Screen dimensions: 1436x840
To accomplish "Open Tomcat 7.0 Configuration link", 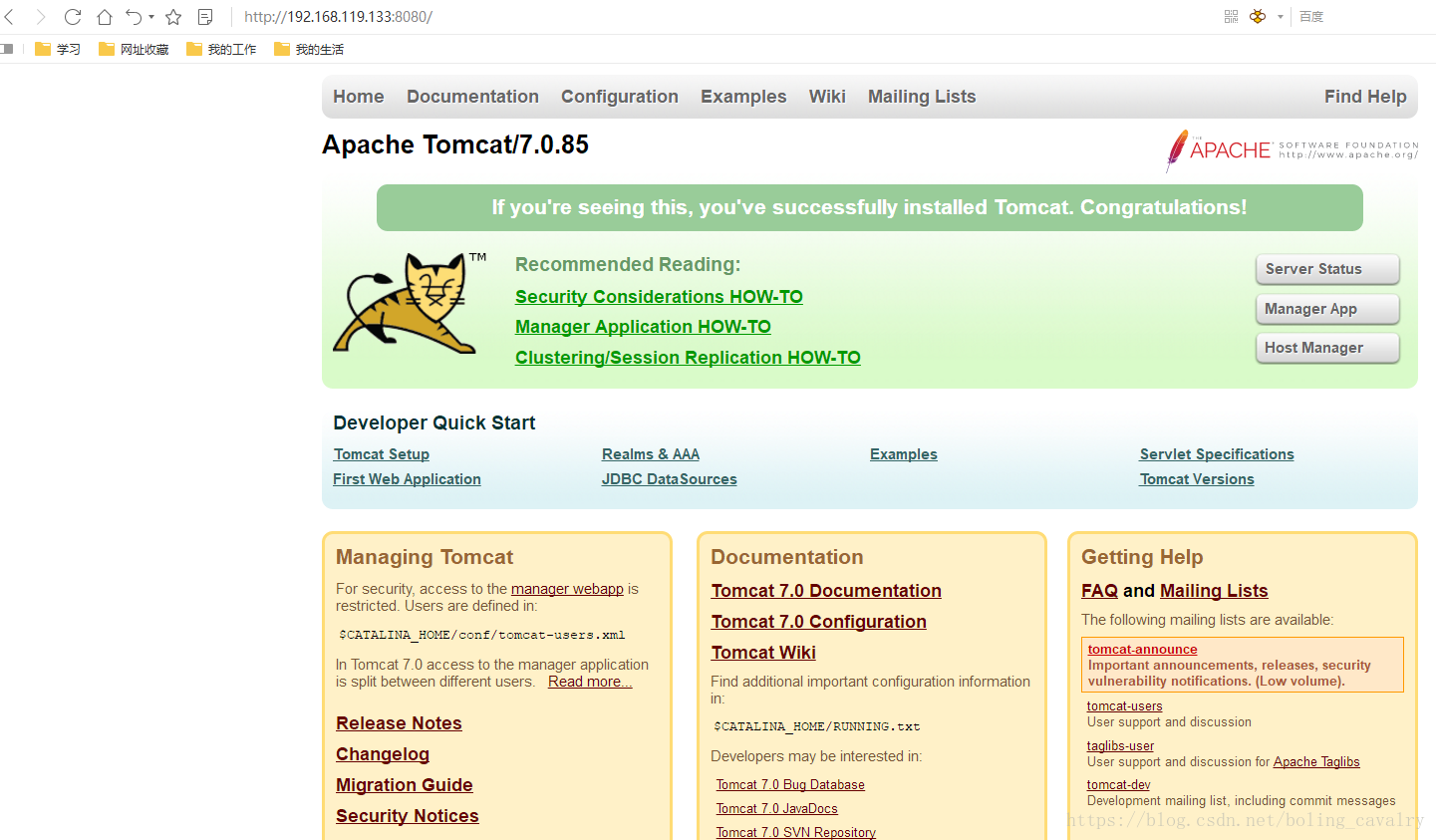I will [x=819, y=622].
